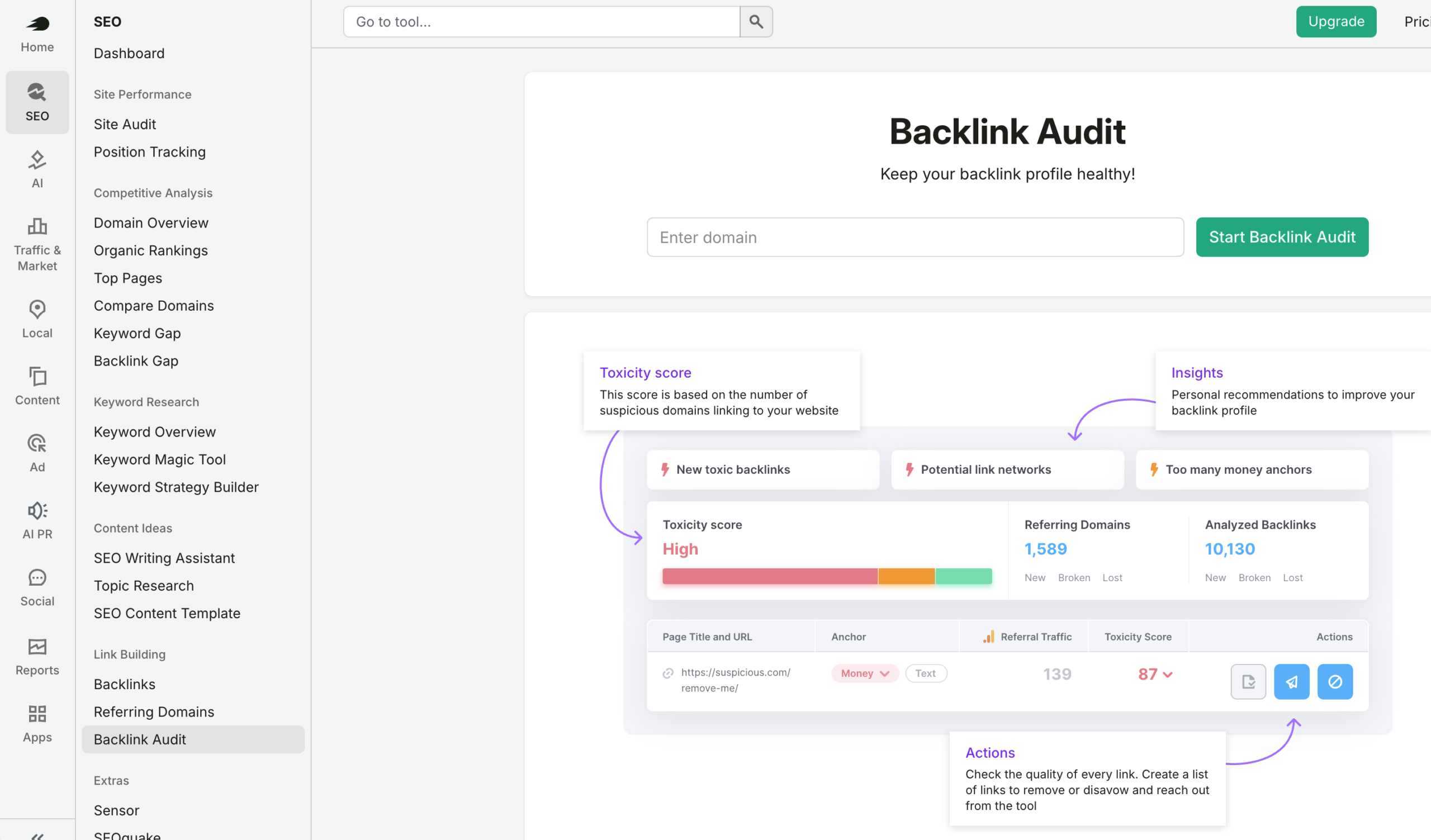Click the 10,130 analyzed backlinks value
The image size is (1431, 840).
(x=1229, y=549)
